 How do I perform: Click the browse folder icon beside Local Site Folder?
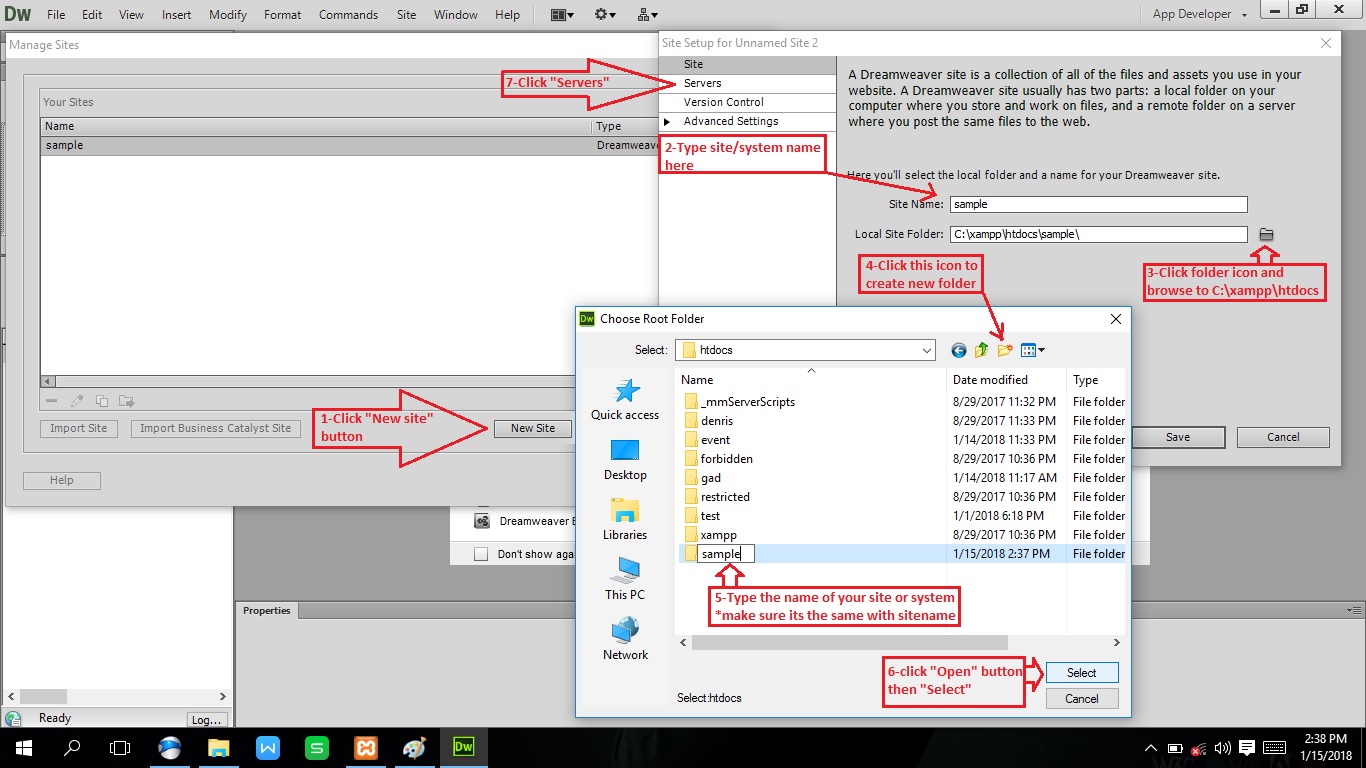(x=1266, y=234)
